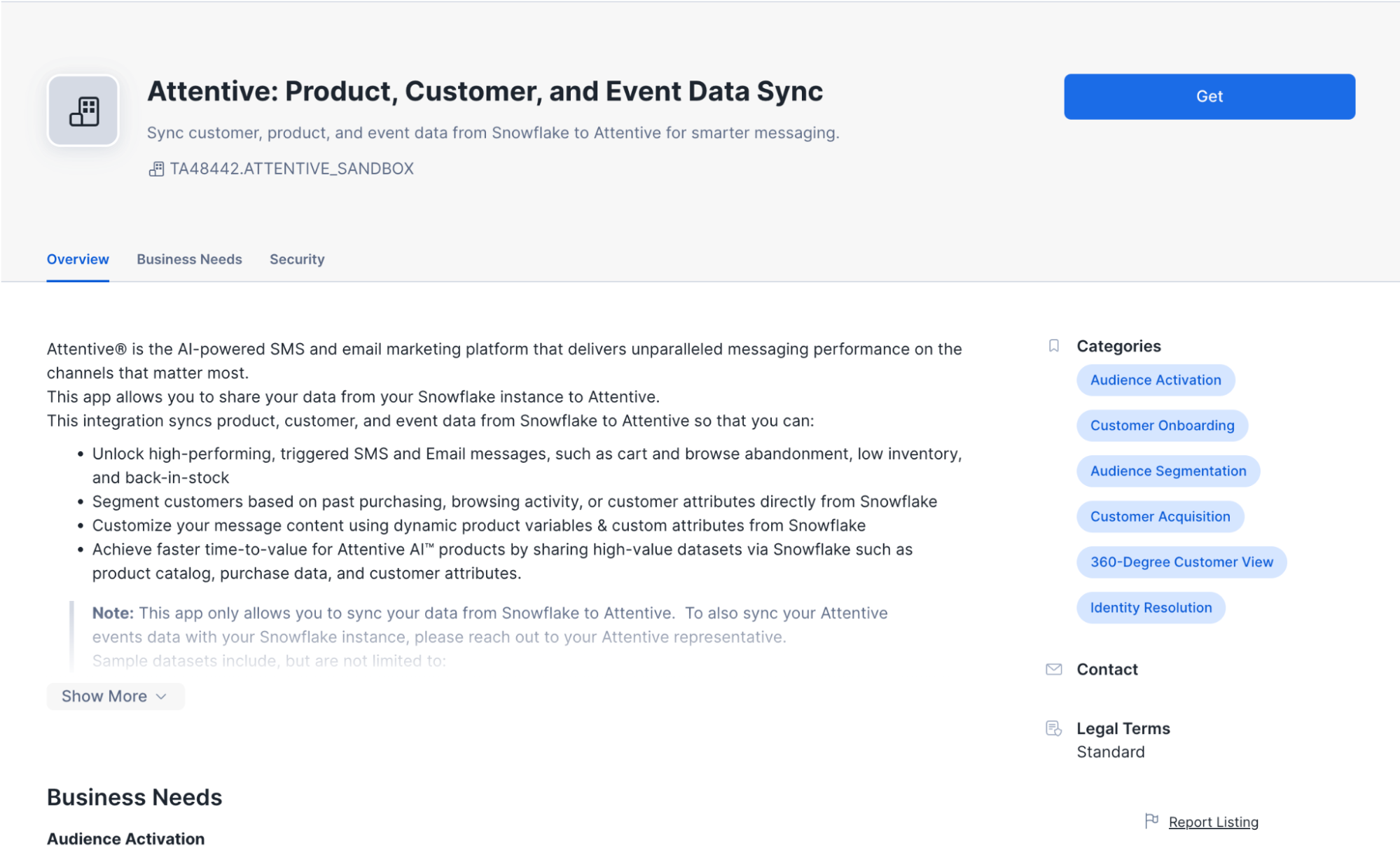Click the bullet starting 'Customize your message content'
The width and height of the screenshot is (1400, 853).
coord(478,525)
